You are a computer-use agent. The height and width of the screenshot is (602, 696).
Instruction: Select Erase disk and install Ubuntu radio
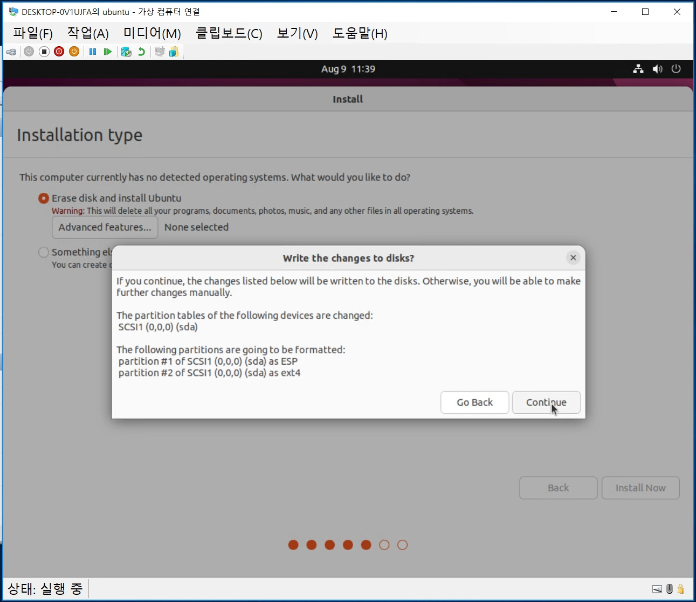(x=44, y=198)
